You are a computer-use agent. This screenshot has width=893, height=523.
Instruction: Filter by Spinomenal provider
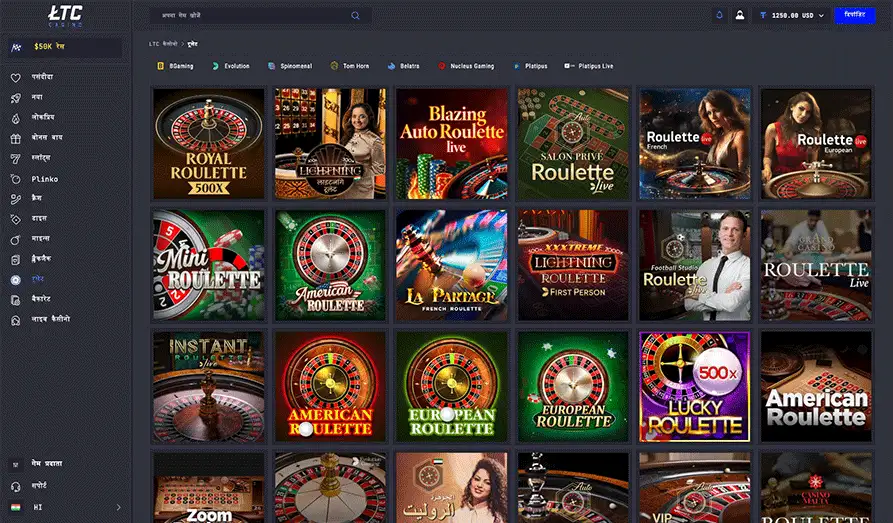tap(290, 66)
